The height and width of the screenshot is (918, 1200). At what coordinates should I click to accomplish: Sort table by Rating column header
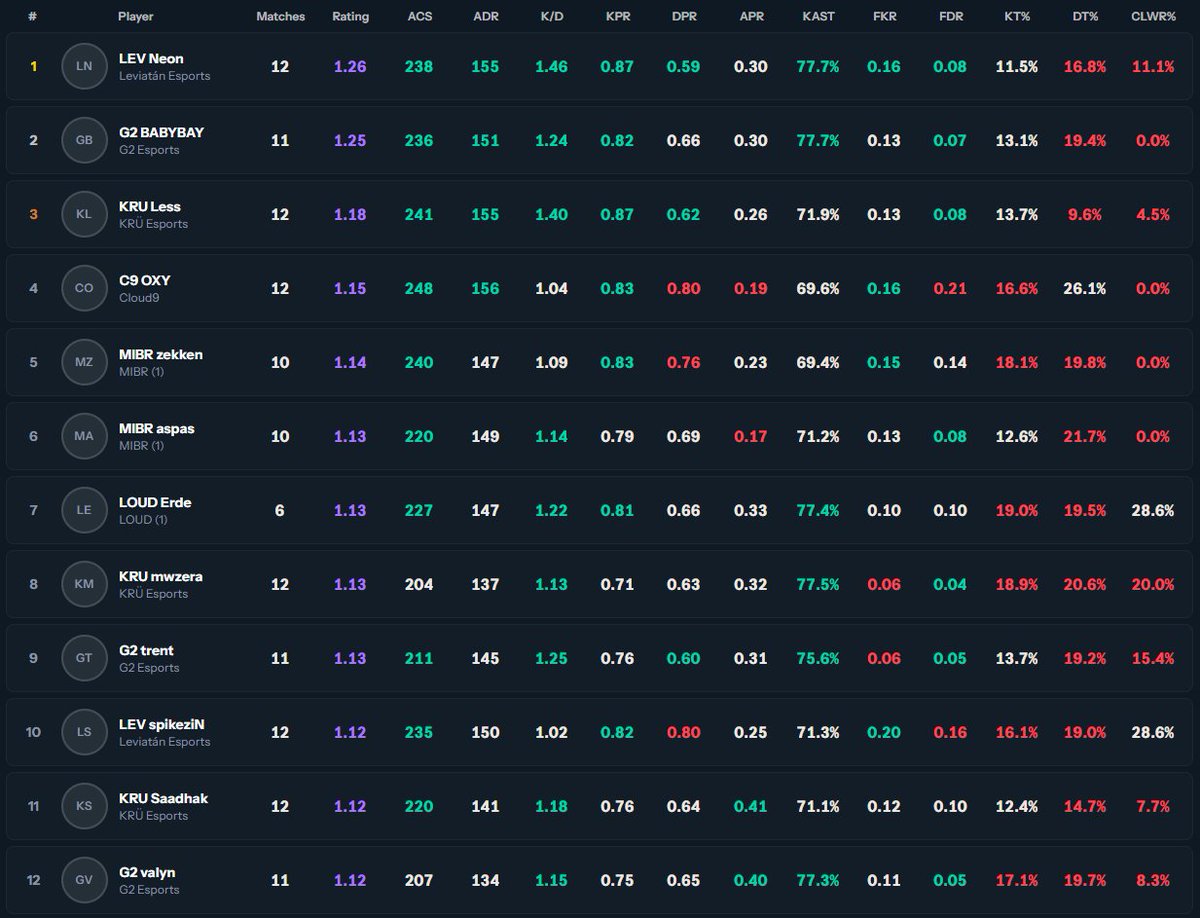coord(350,17)
